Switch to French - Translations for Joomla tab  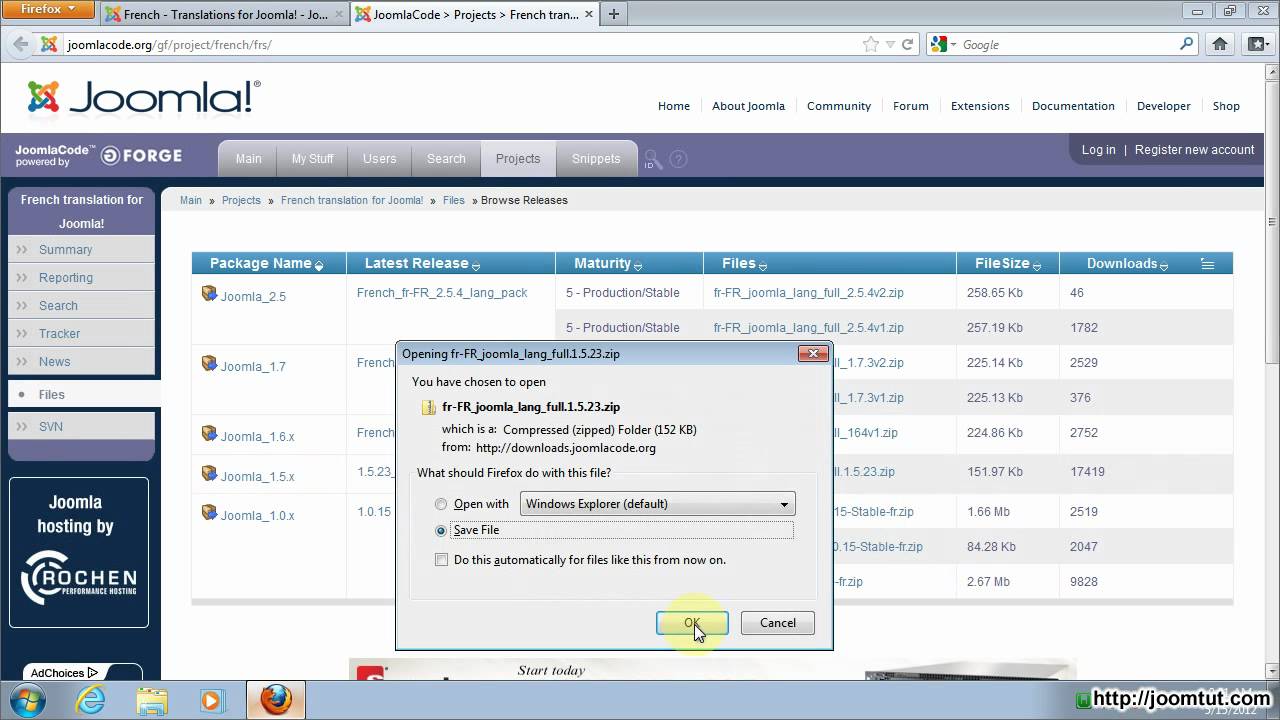[x=223, y=14]
